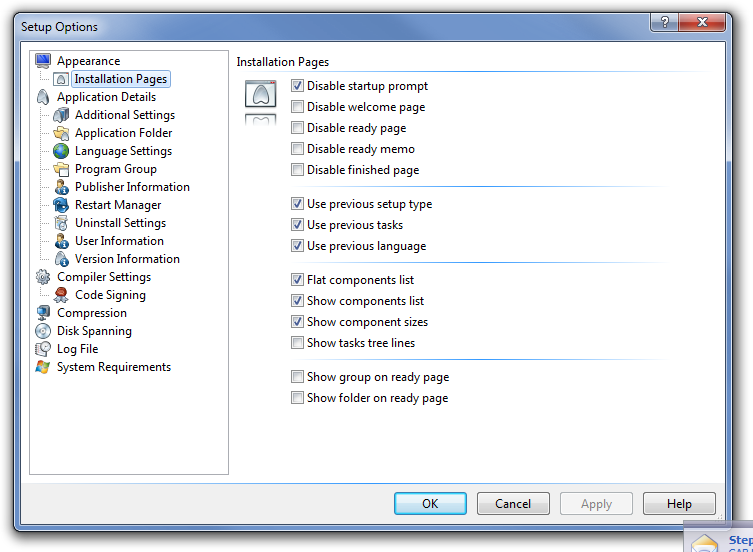Select Publisher Information in the tree

coord(131,187)
